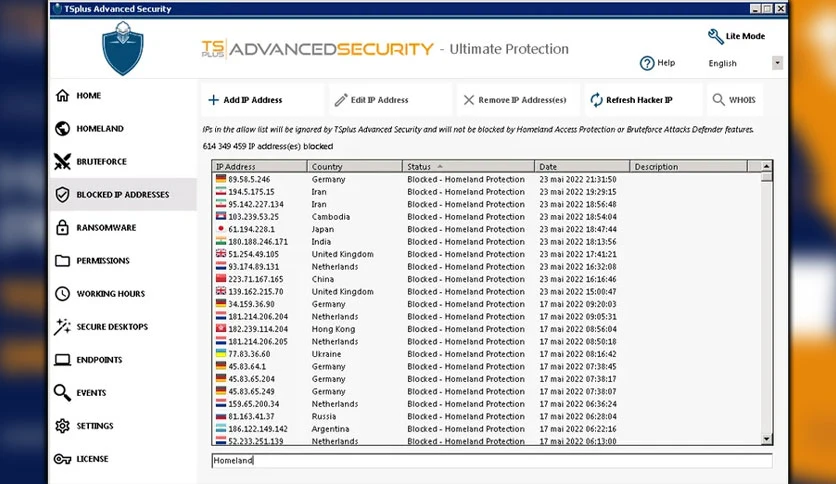Select the row for IP 159.65.200.34
The image size is (836, 484).
(487, 404)
